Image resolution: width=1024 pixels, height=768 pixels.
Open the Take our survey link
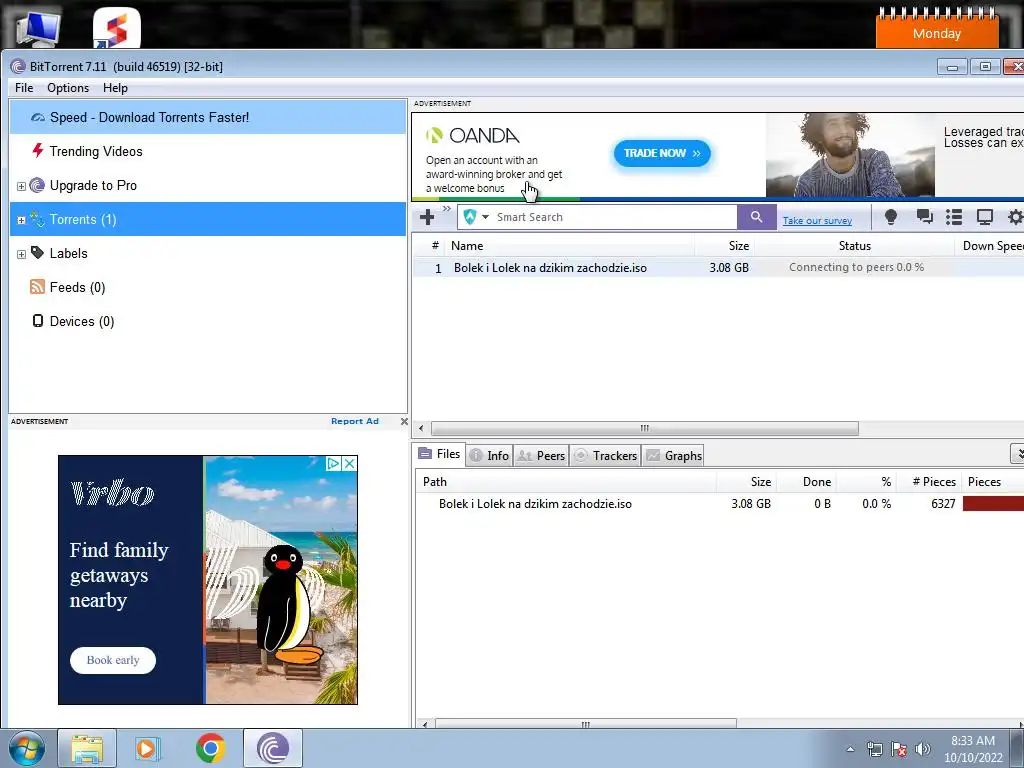(x=817, y=221)
